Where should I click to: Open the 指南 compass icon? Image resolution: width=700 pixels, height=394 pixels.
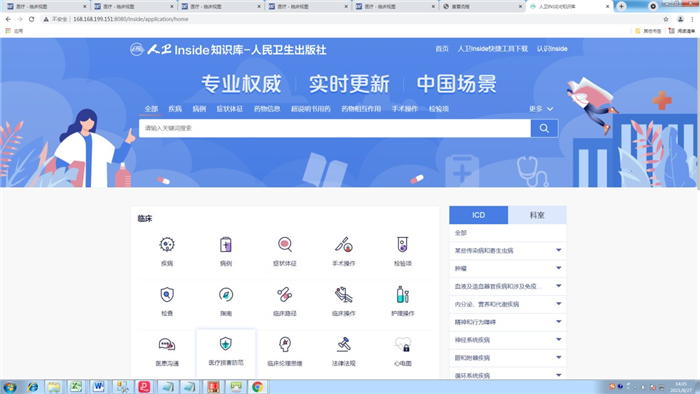point(226,295)
